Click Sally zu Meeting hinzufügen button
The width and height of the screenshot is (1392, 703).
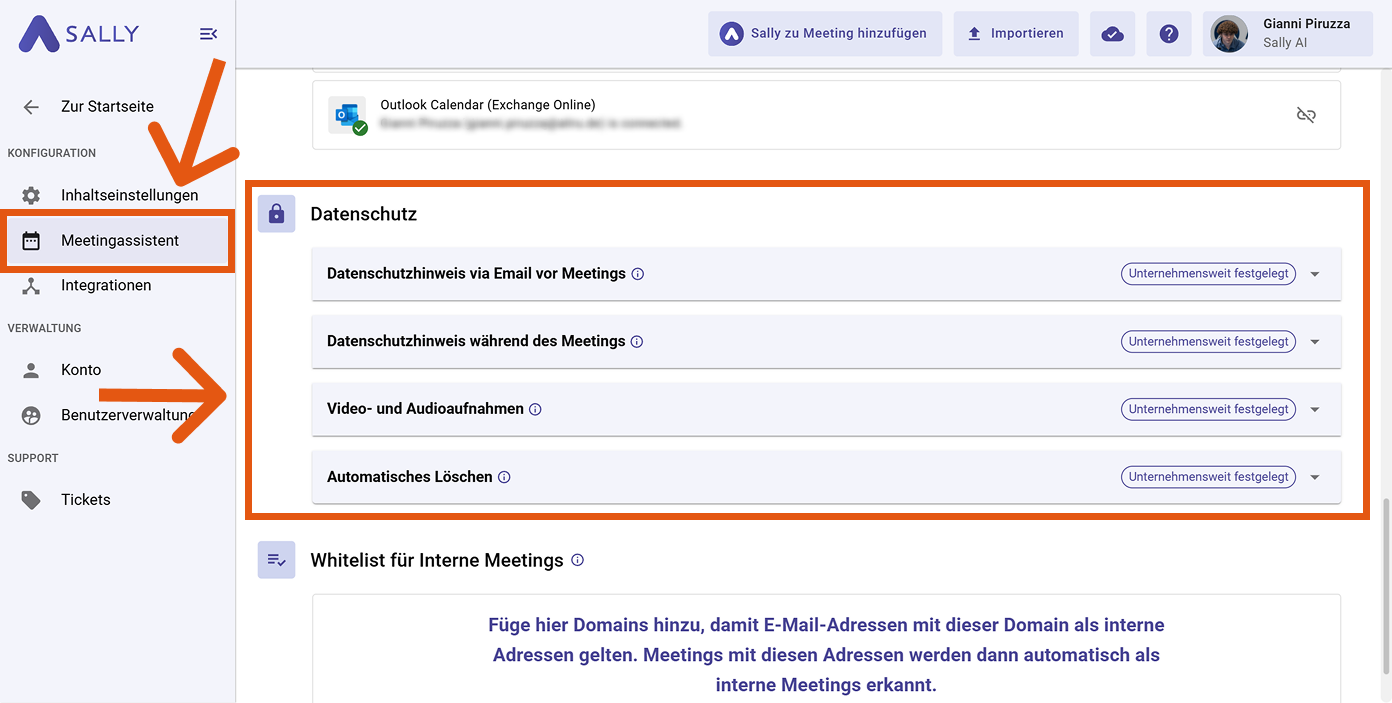(x=825, y=34)
